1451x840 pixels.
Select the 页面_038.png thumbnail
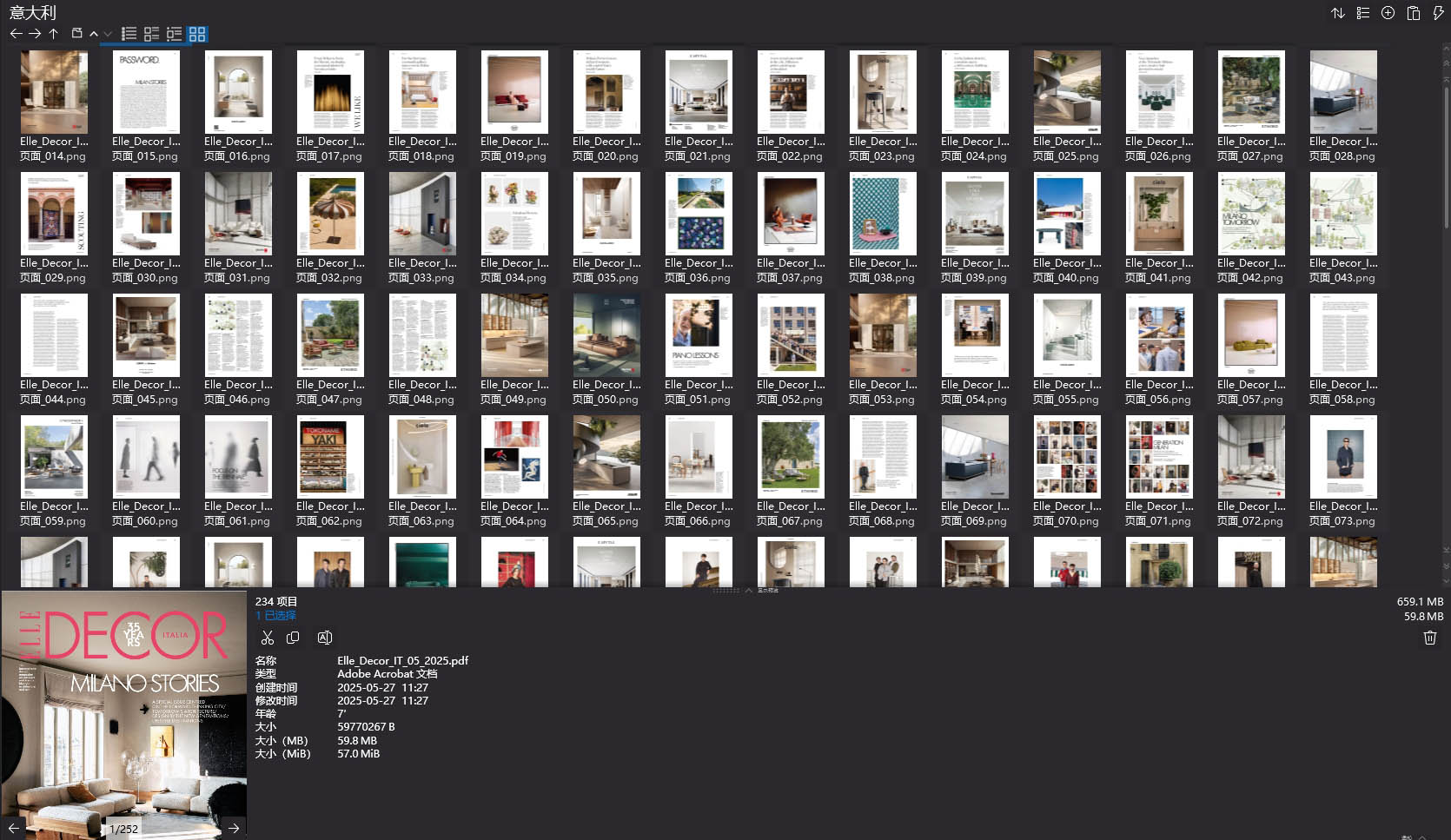(883, 214)
